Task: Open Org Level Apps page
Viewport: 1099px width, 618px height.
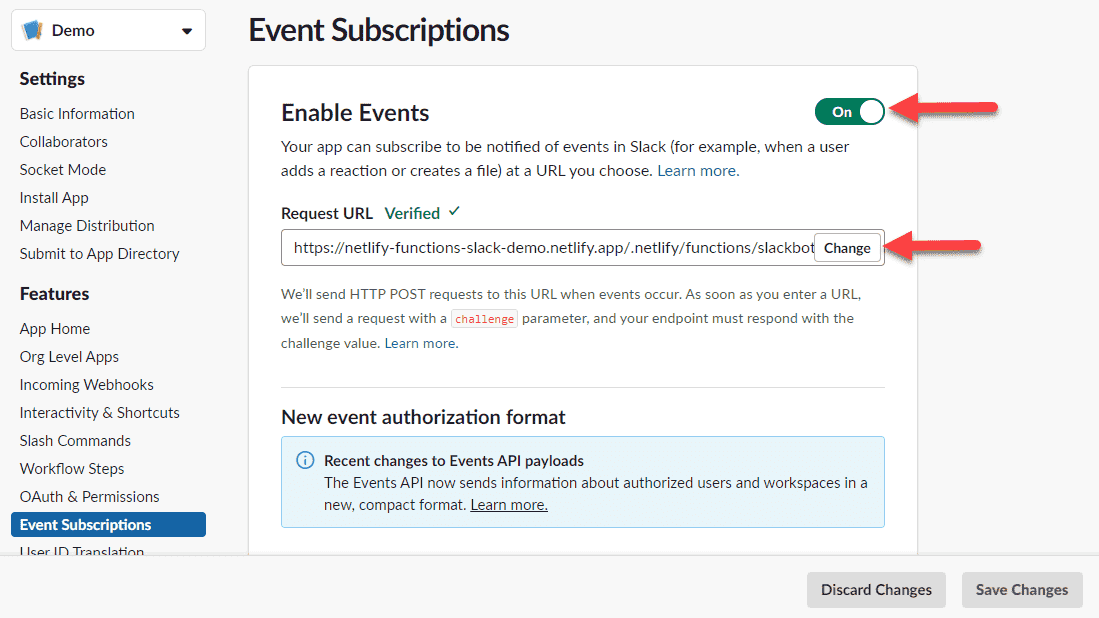Action: coord(69,357)
